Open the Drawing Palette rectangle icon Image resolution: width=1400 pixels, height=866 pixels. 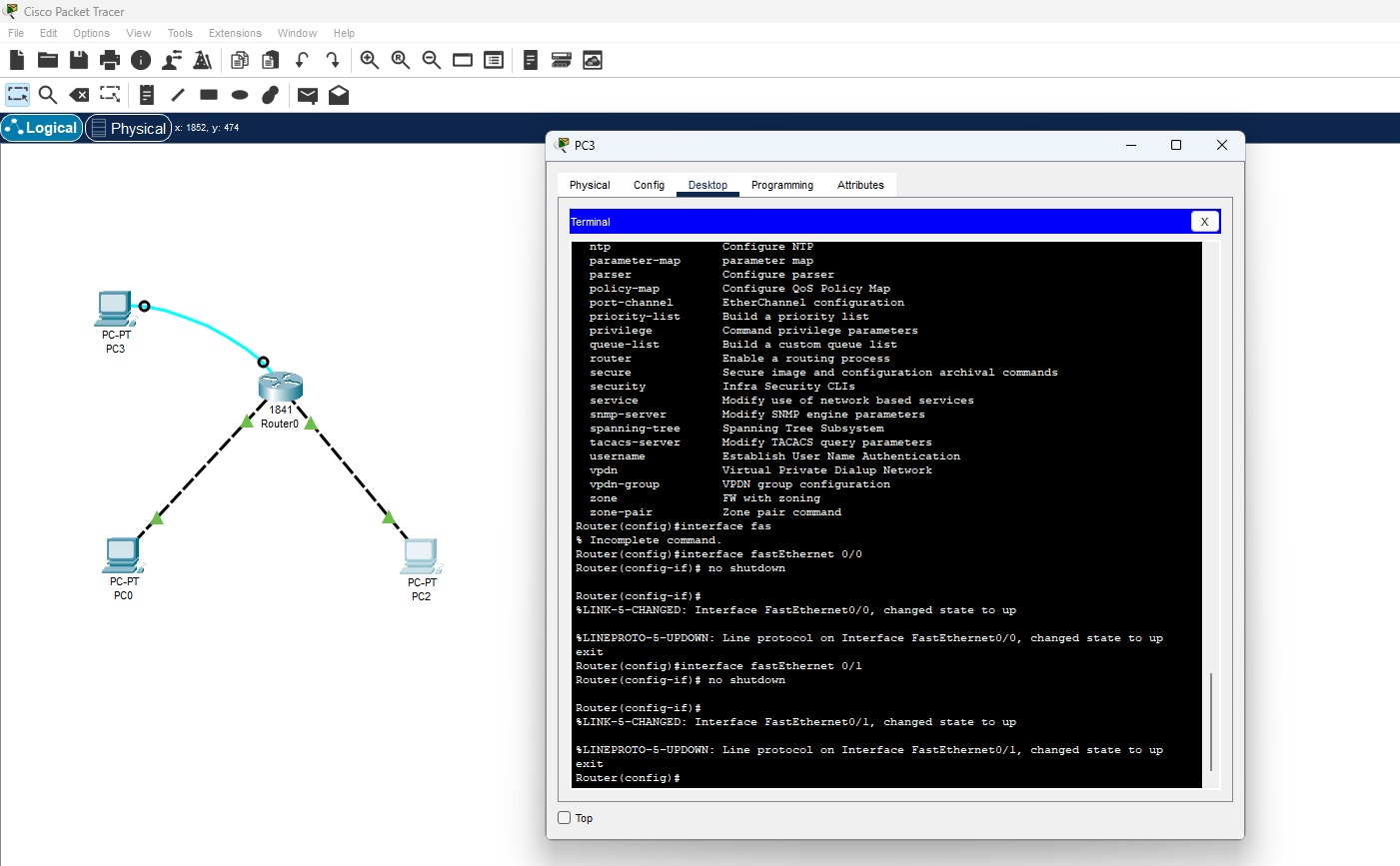click(463, 60)
